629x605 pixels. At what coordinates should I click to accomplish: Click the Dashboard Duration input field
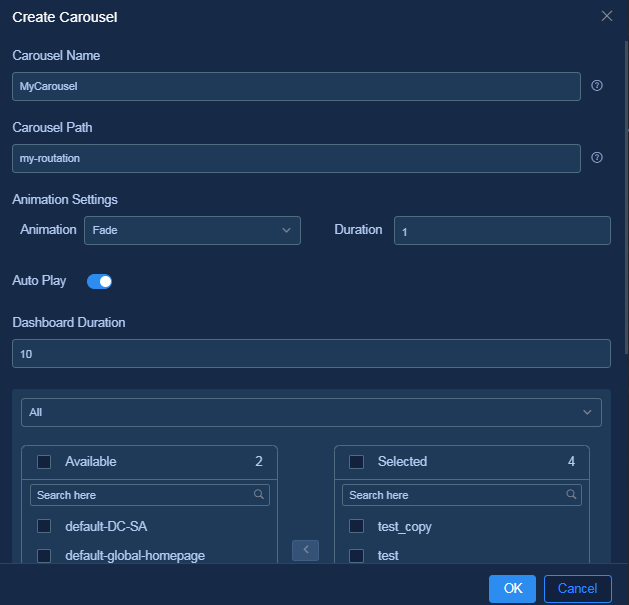click(x=311, y=353)
